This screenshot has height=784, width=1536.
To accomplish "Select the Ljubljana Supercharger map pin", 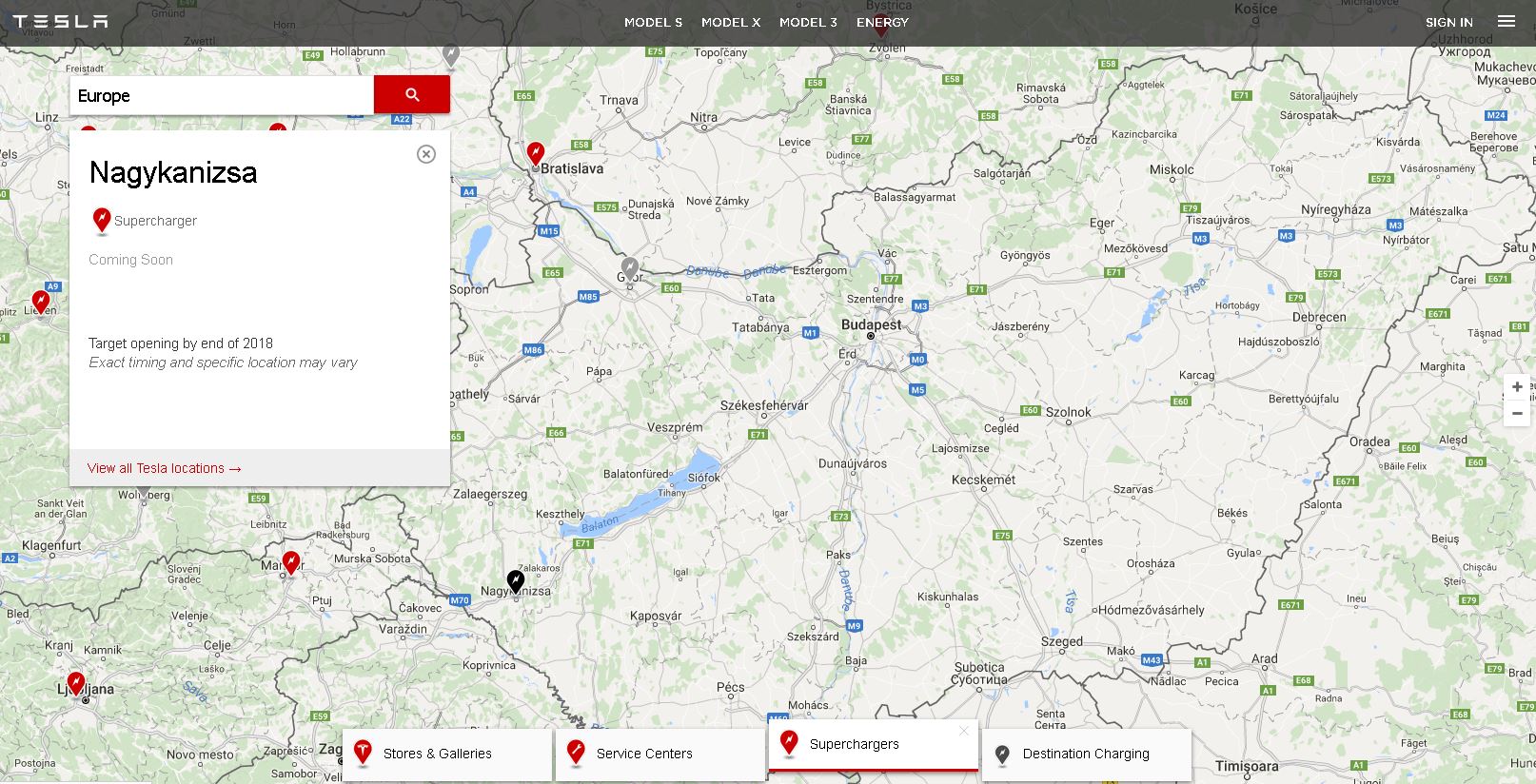I will click(76, 682).
